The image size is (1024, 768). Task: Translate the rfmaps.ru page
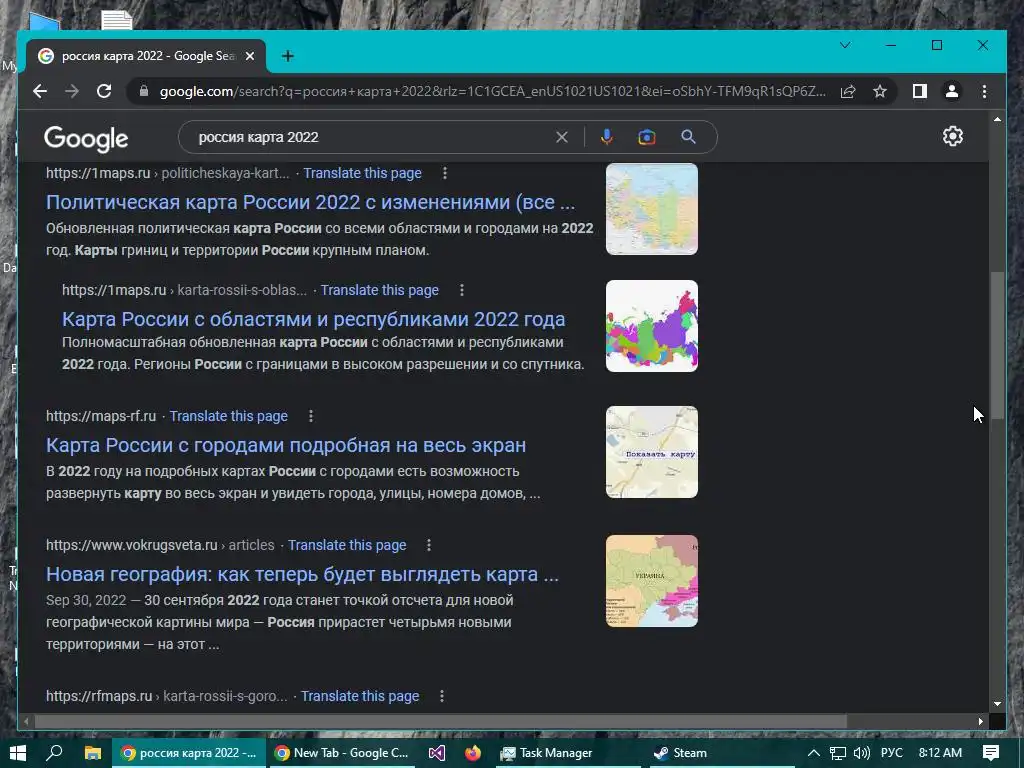click(x=360, y=696)
